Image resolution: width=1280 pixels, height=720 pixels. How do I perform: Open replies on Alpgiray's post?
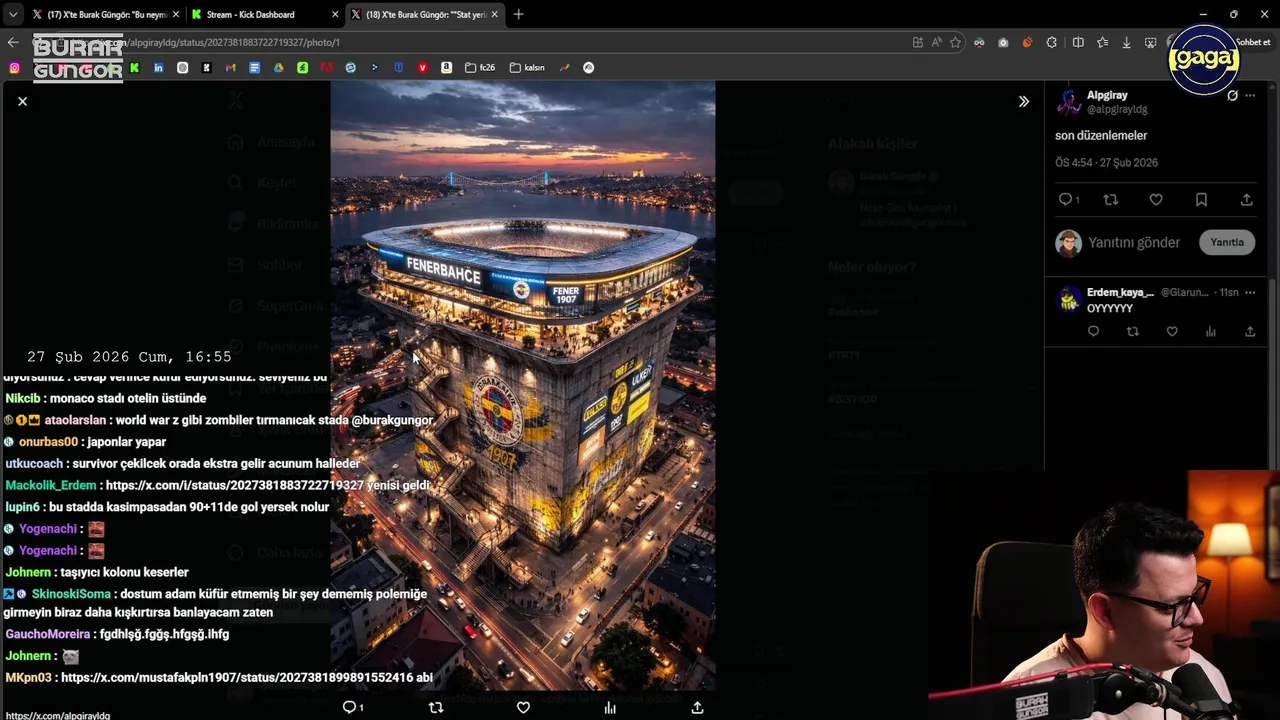[1068, 200]
